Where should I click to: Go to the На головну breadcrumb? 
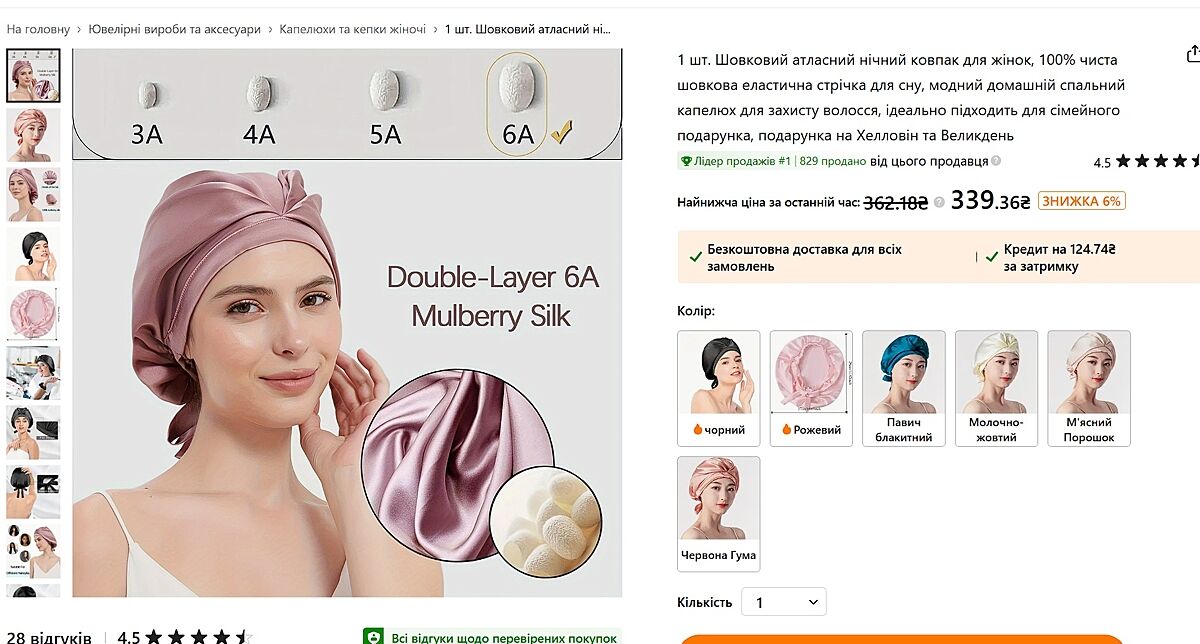point(38,30)
